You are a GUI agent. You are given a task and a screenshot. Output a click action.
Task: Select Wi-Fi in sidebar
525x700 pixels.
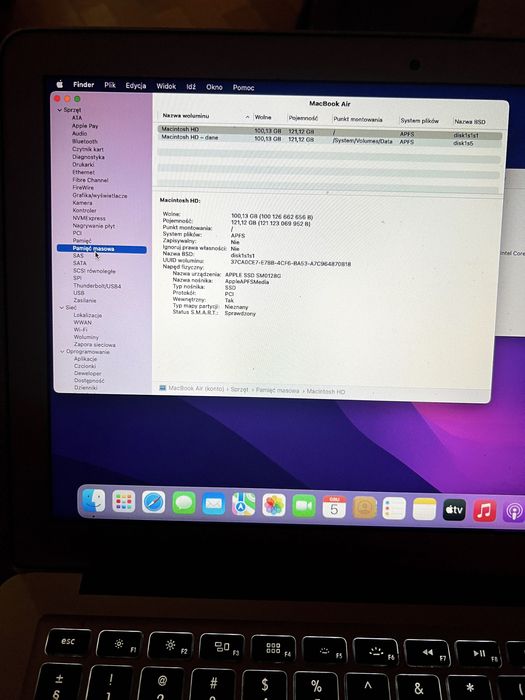pos(80,329)
